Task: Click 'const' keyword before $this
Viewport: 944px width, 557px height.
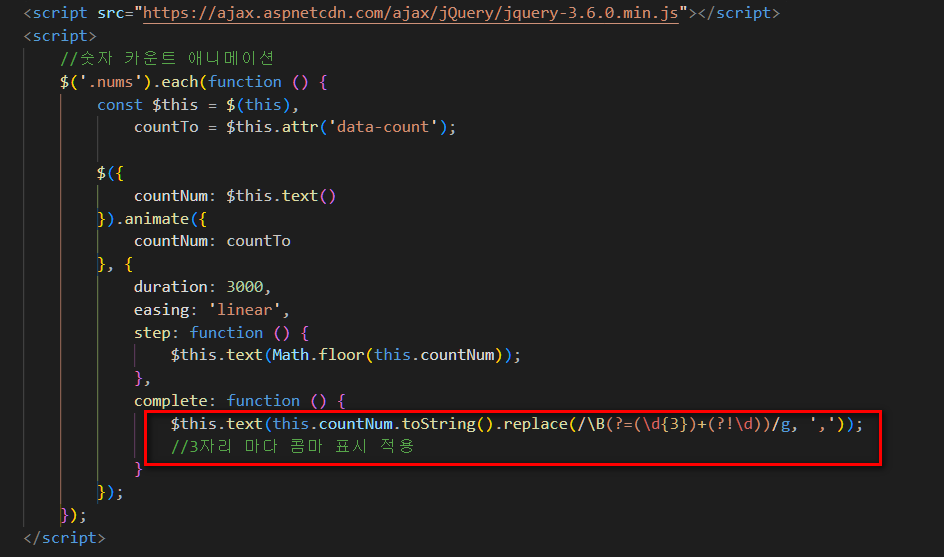Action: [x=120, y=105]
